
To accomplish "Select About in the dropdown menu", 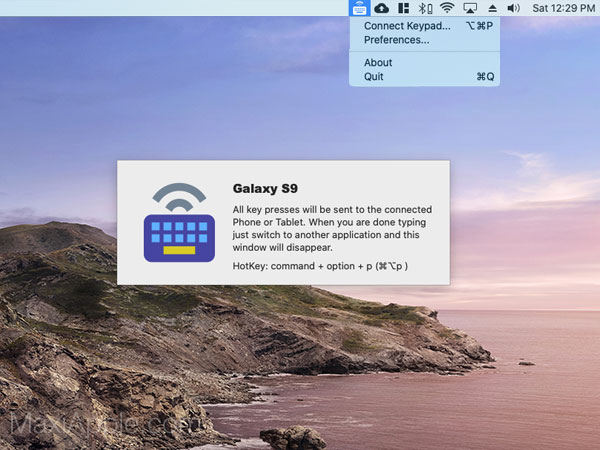I will click(x=424, y=62).
